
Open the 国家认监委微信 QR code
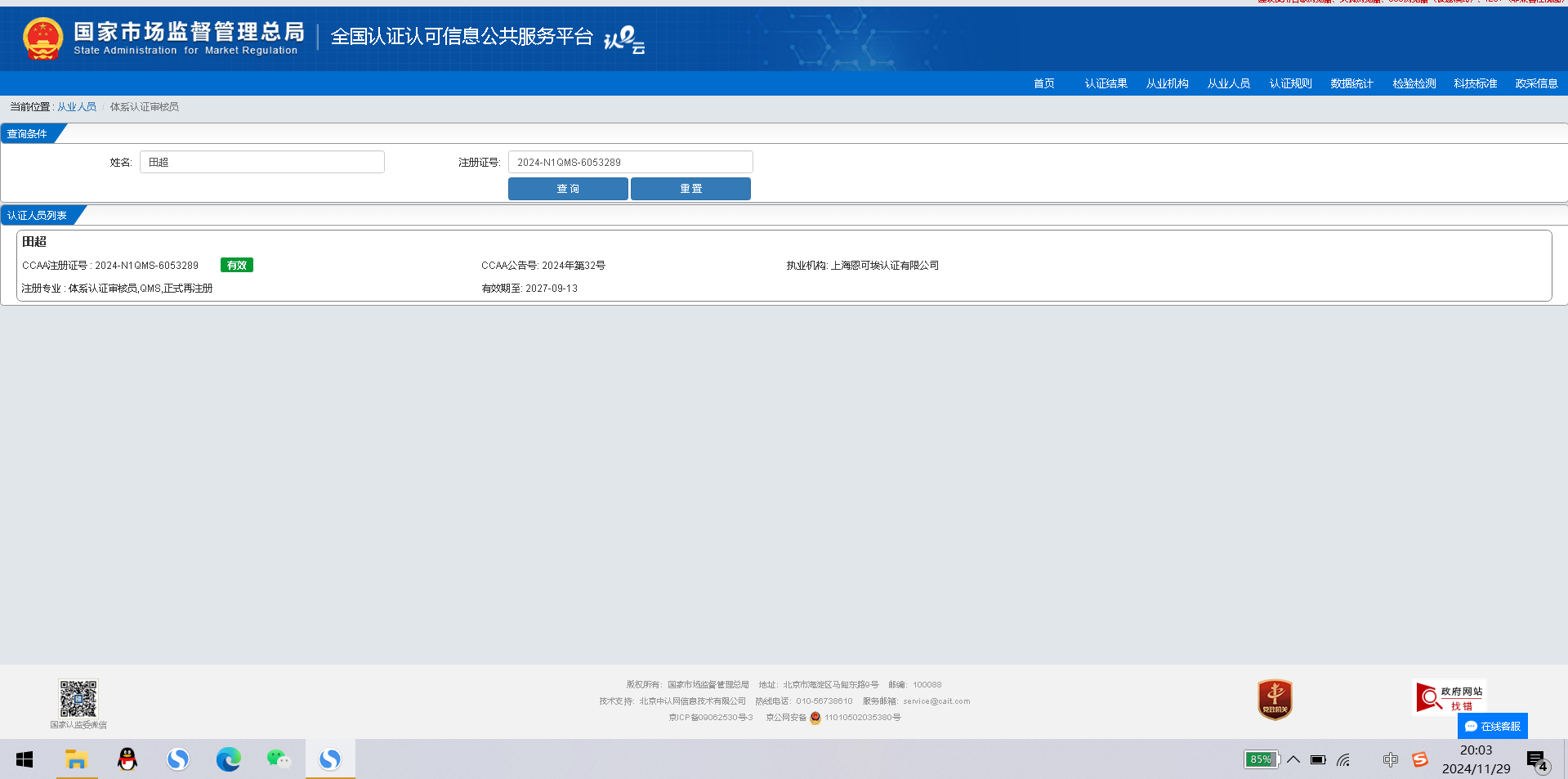point(78,699)
